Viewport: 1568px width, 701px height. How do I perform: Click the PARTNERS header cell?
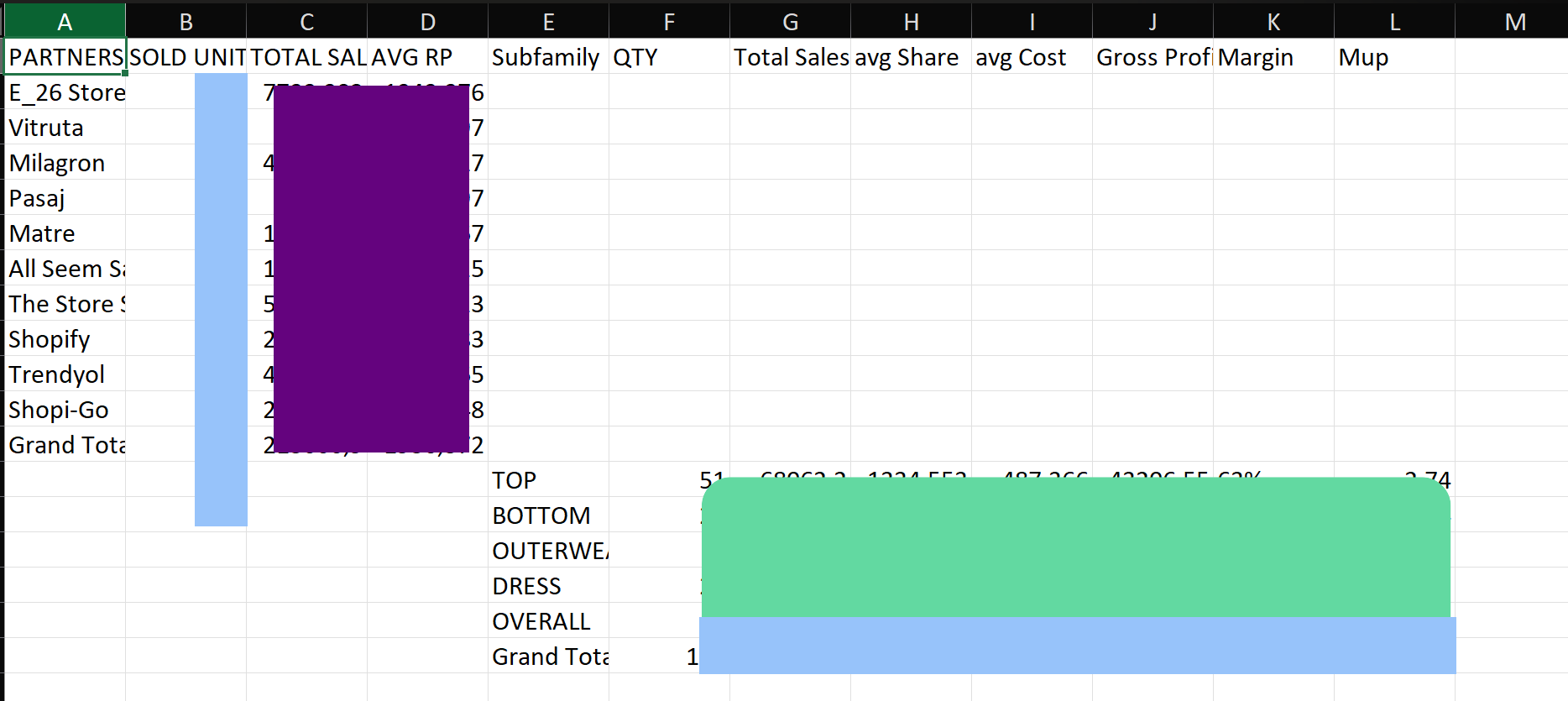[65, 57]
